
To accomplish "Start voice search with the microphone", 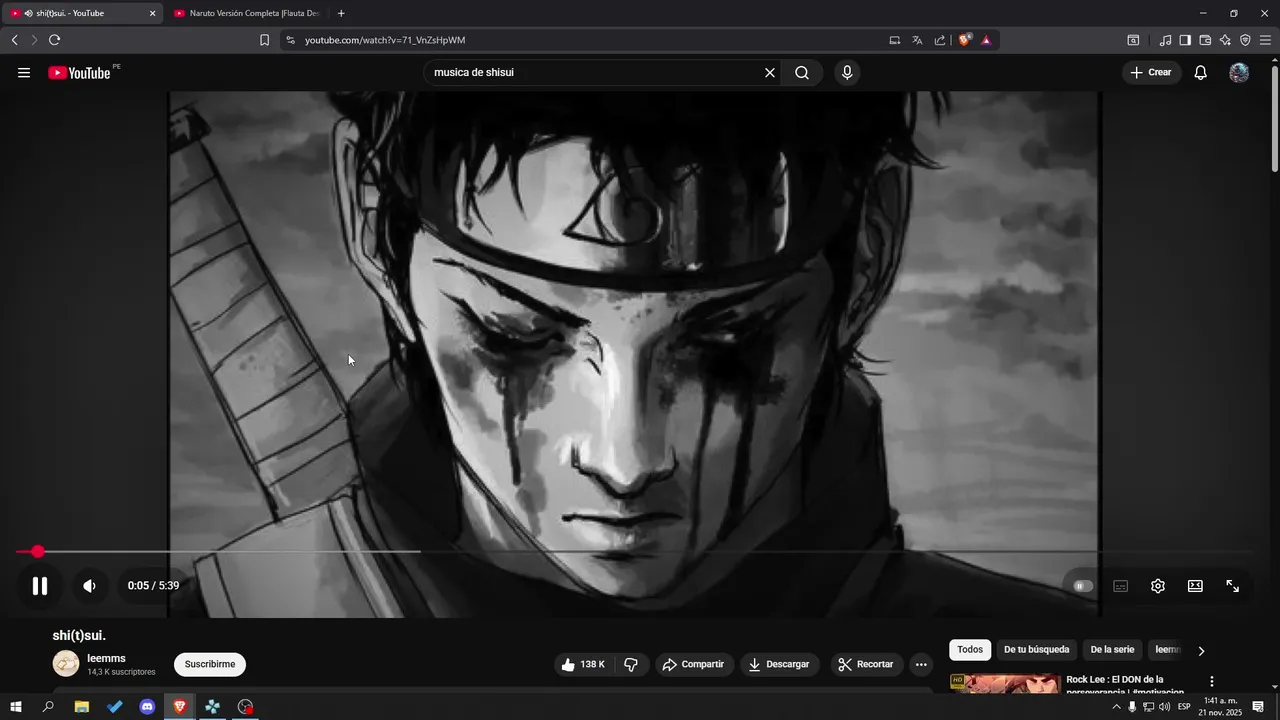I will pyautogui.click(x=847, y=72).
